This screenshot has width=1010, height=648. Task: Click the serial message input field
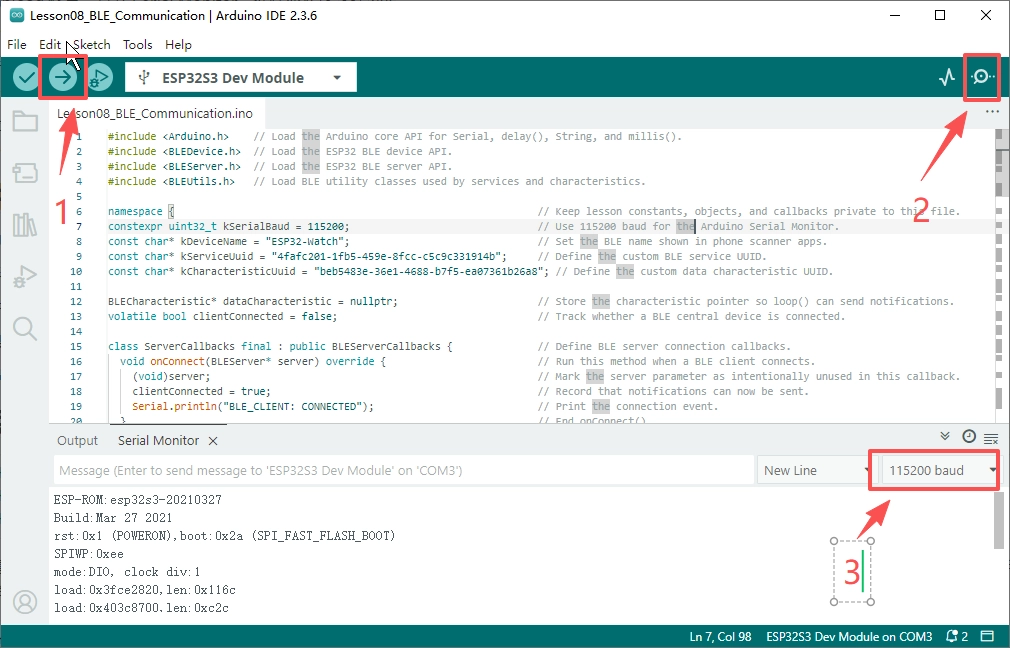(404, 470)
